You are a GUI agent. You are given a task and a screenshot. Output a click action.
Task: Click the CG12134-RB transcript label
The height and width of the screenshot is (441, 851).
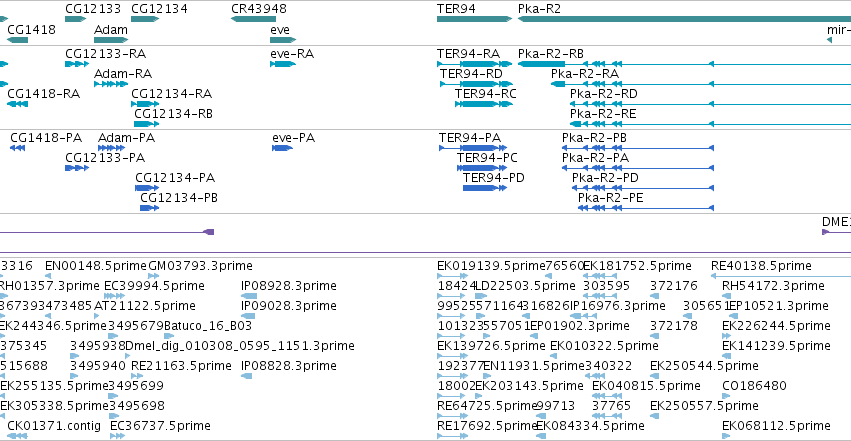173,114
